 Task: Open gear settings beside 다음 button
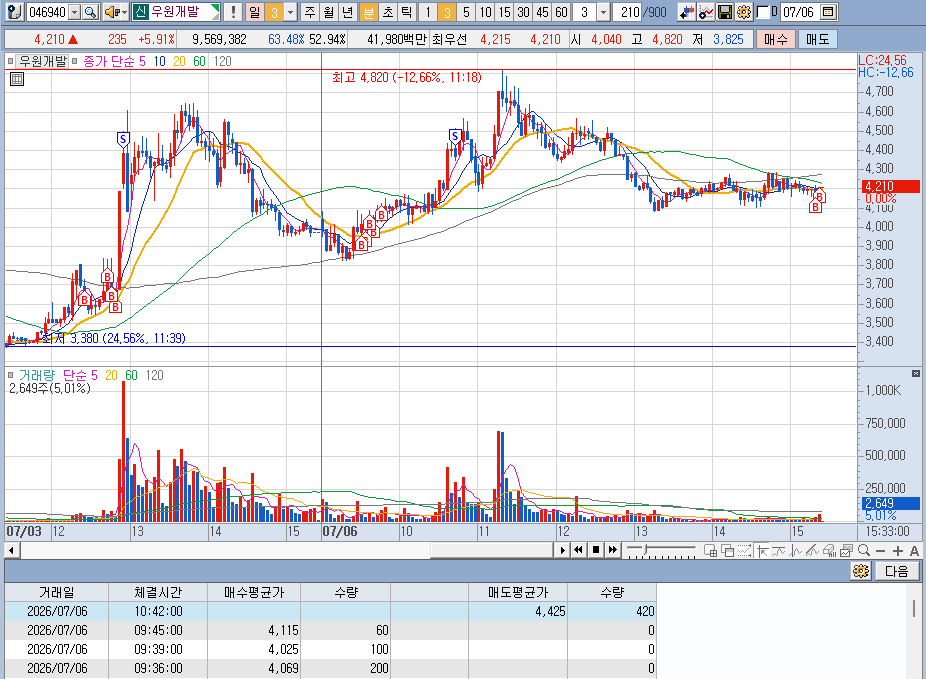[x=861, y=571]
